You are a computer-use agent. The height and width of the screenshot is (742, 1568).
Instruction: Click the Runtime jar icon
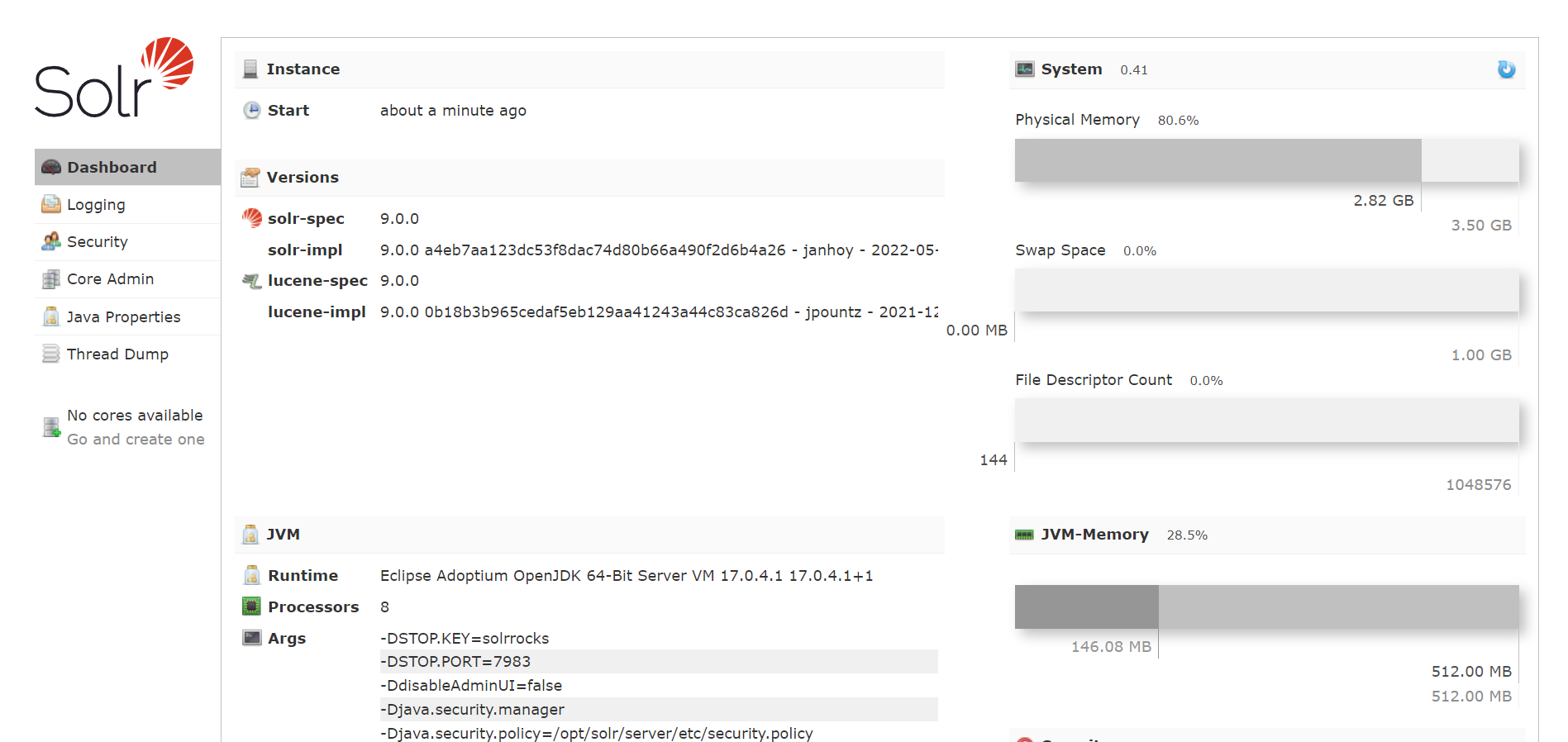(251, 575)
